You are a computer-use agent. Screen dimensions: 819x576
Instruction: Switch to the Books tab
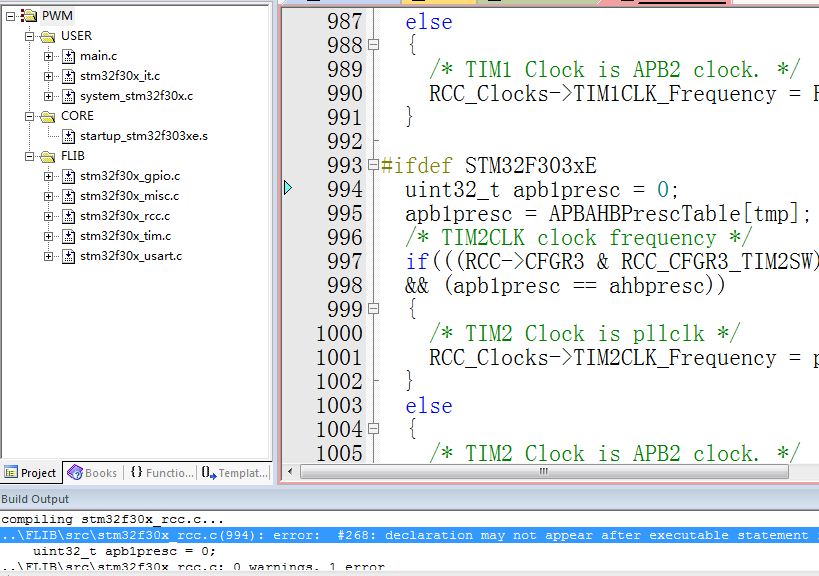click(92, 473)
